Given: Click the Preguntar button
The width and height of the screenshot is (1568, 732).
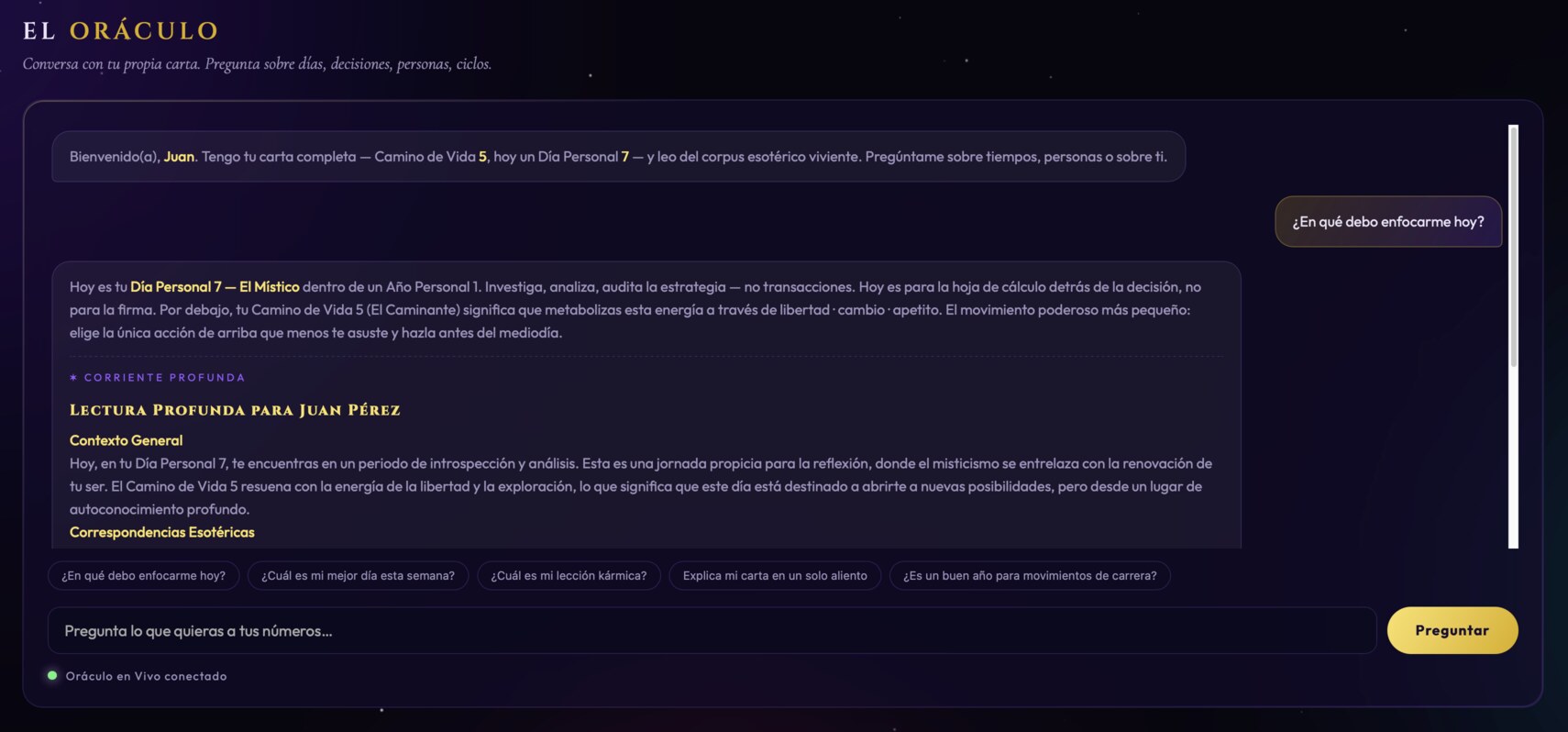Looking at the screenshot, I should coord(1452,630).
